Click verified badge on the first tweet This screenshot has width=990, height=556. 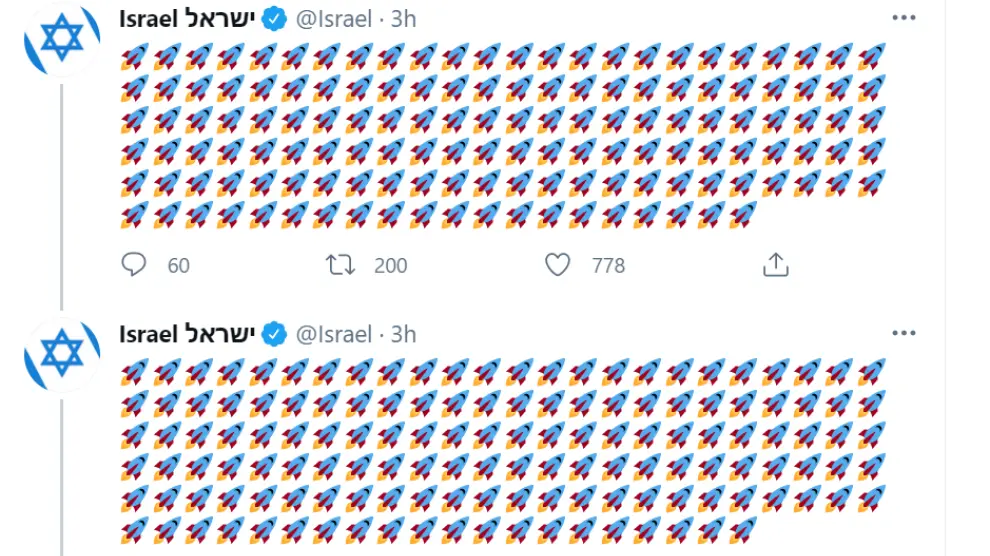coord(276,19)
